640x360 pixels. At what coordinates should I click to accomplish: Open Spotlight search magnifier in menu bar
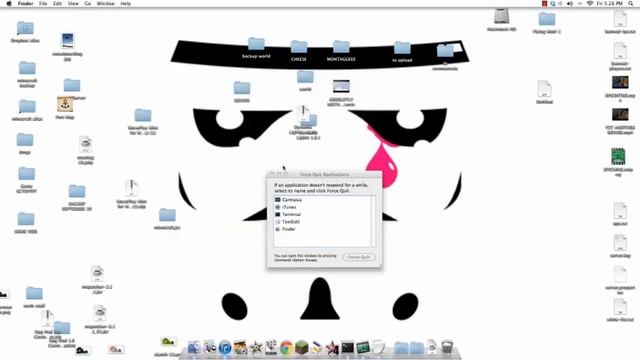[631, 3]
